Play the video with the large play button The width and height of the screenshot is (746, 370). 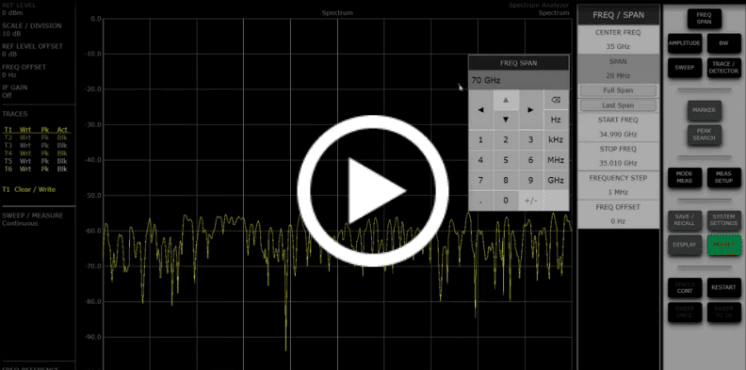[373, 190]
